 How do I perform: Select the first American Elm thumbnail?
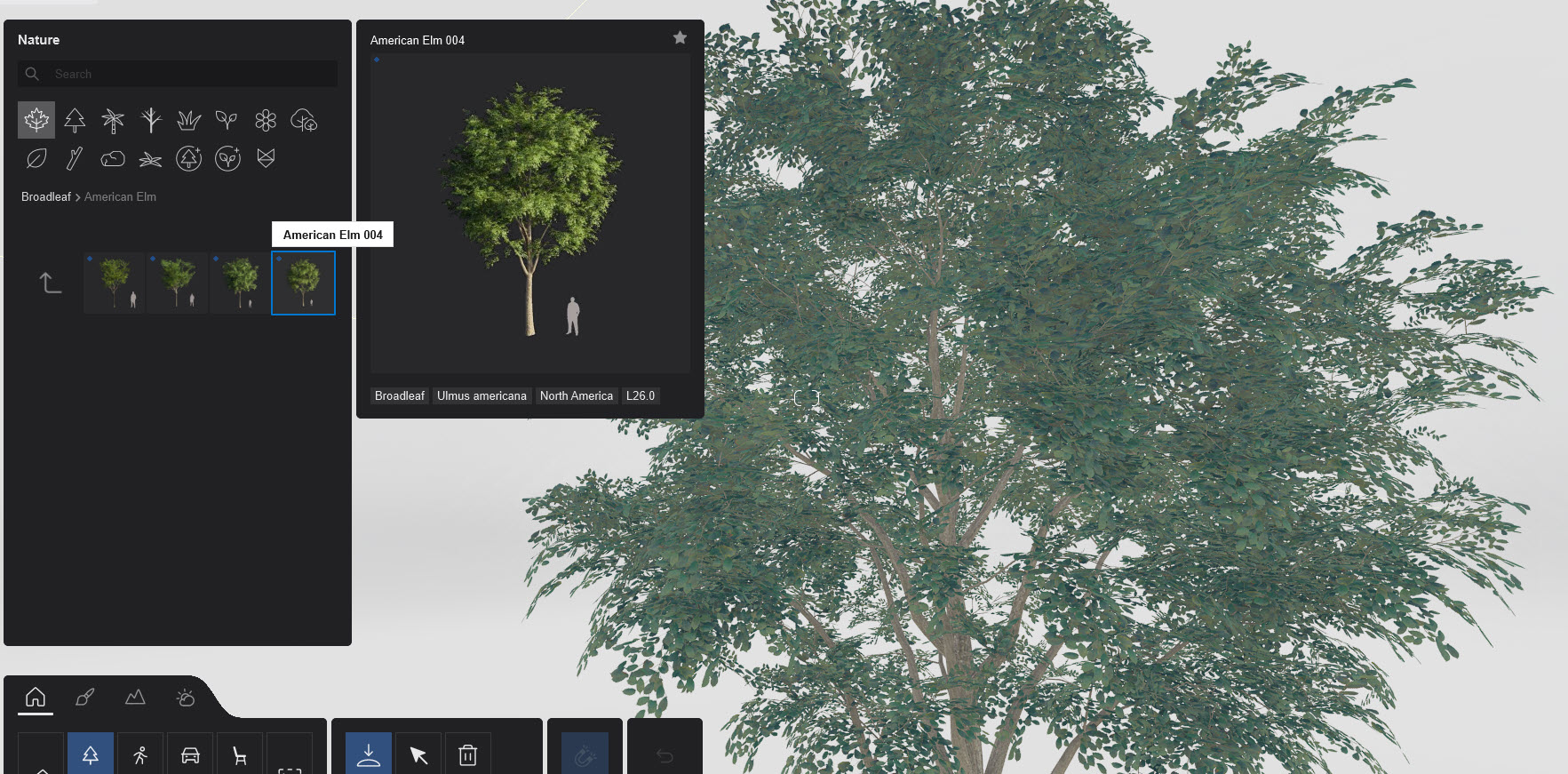(x=115, y=283)
